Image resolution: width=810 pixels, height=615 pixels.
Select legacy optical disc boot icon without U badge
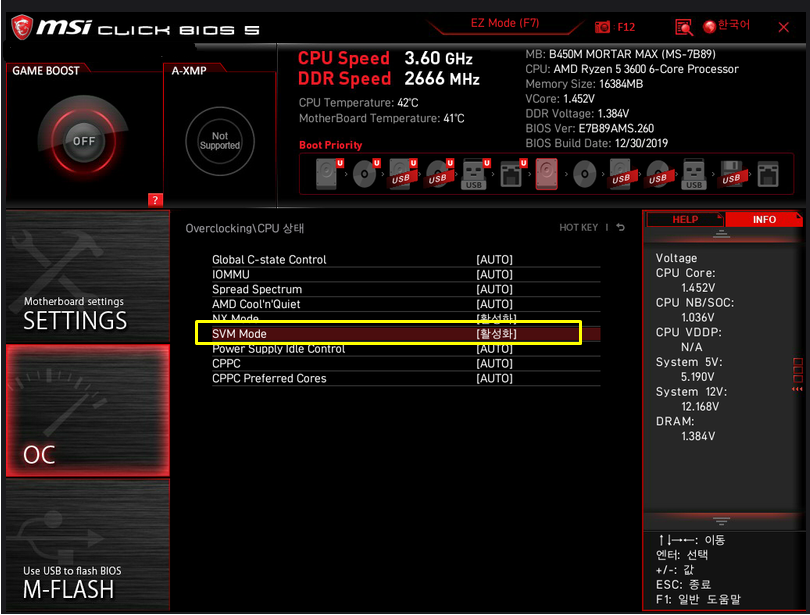point(584,175)
